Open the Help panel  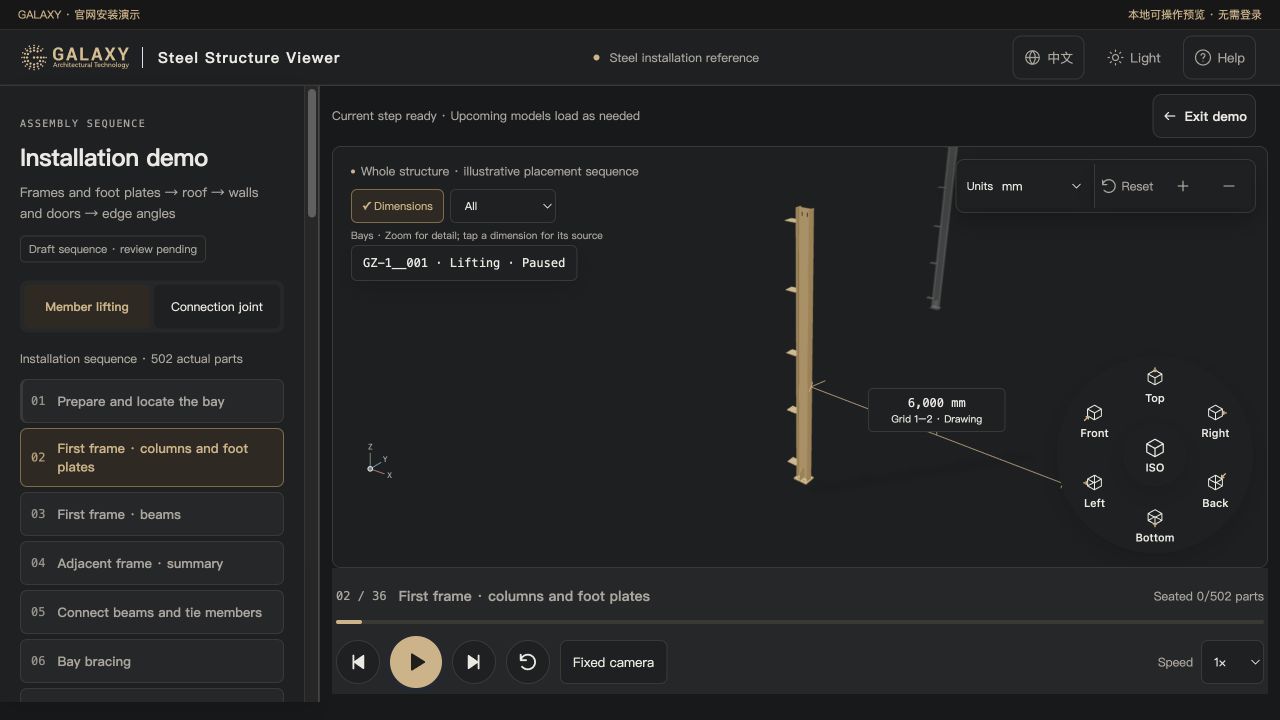[1219, 58]
